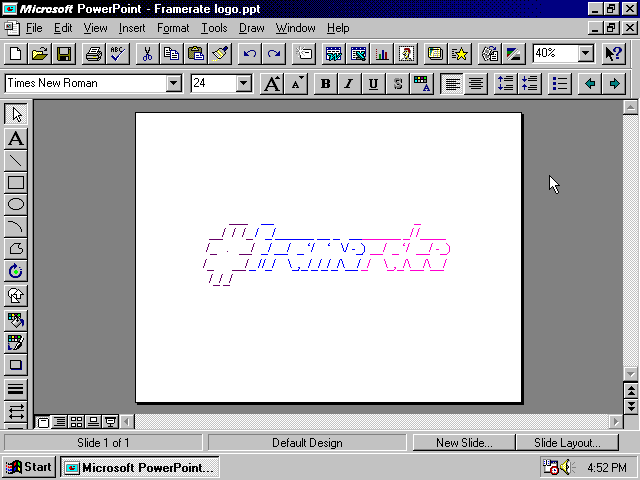The image size is (640, 480).
Task: Undo the last action
Action: point(249,53)
